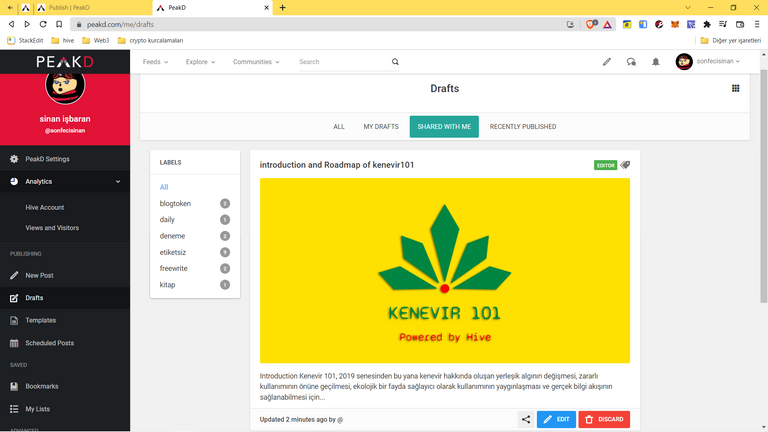The width and height of the screenshot is (768, 432).
Task: Open the Communities dropdown
Action: [256, 62]
